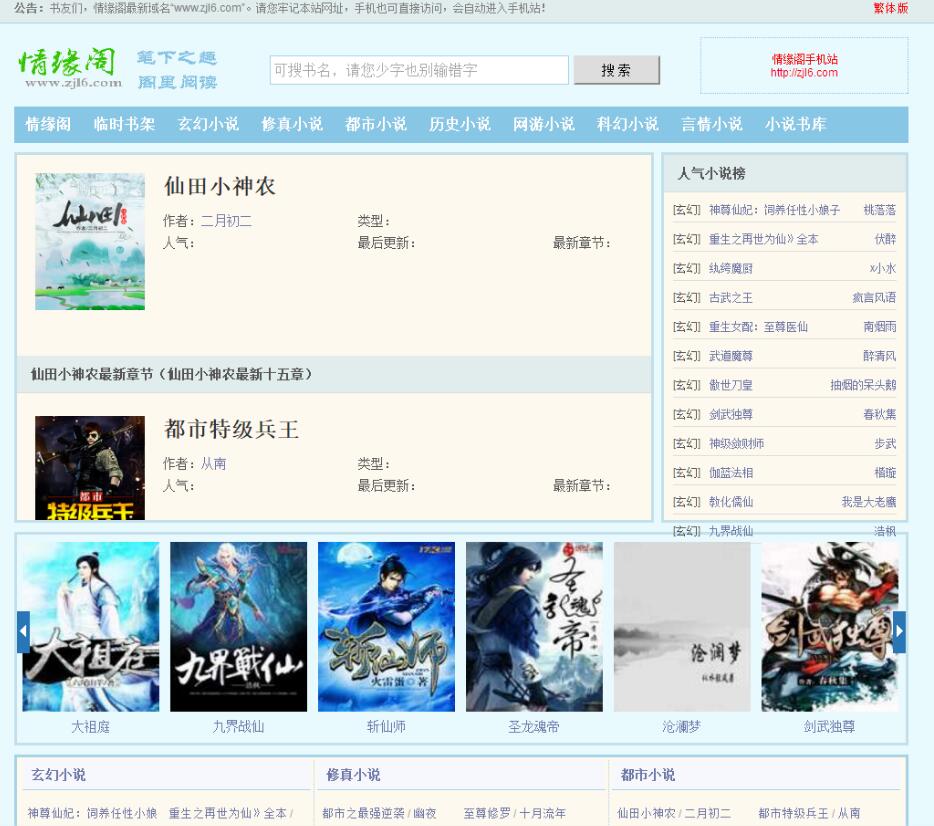This screenshot has height=826, width=934.
Task: Click author name 疯言风语 in ranking
Action: [x=874, y=297]
